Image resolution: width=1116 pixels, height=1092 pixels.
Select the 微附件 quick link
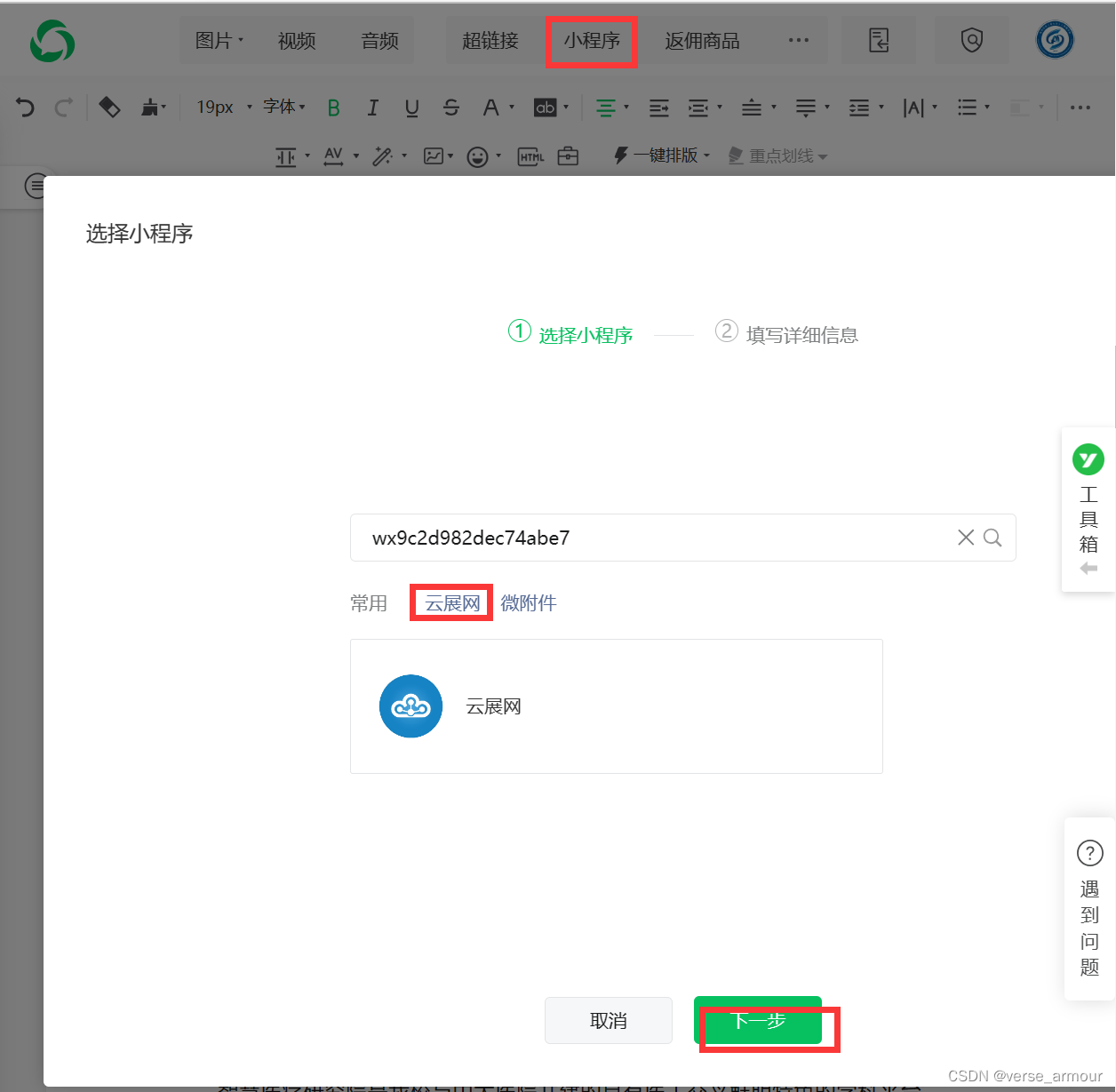[529, 603]
